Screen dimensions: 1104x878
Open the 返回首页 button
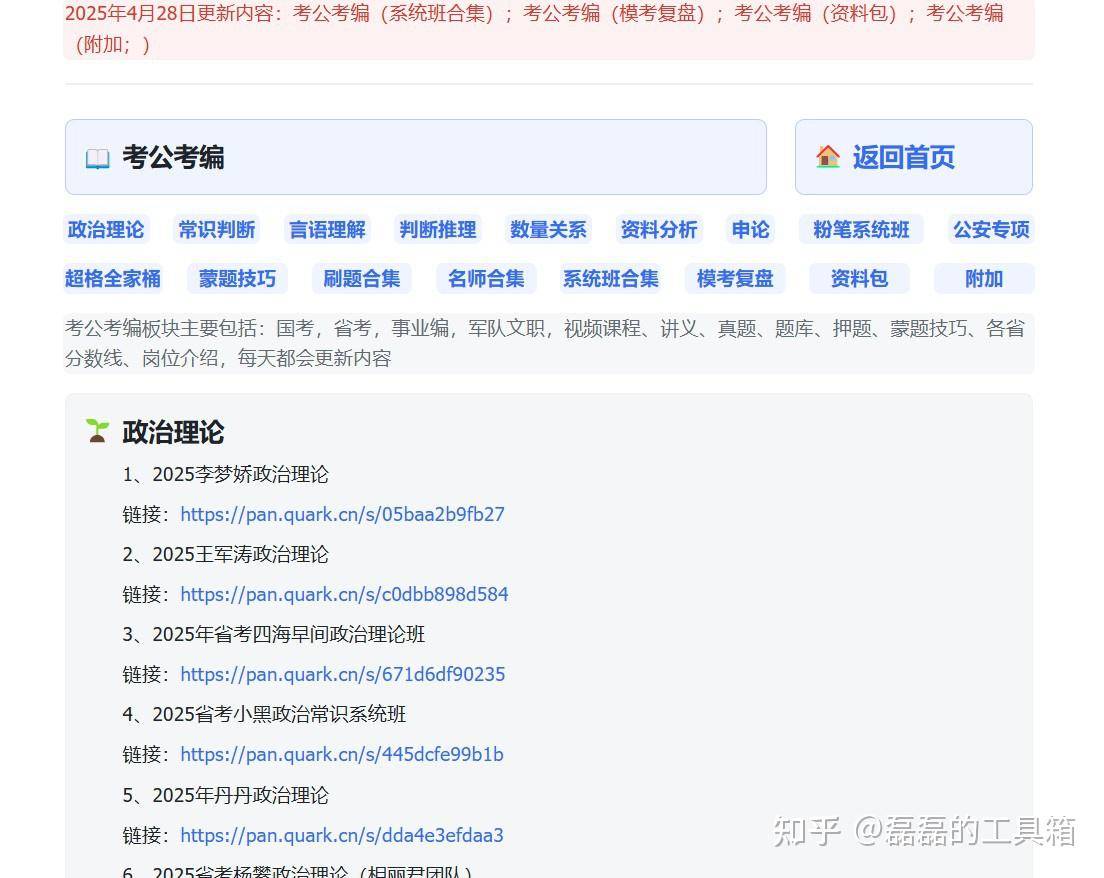click(913, 157)
